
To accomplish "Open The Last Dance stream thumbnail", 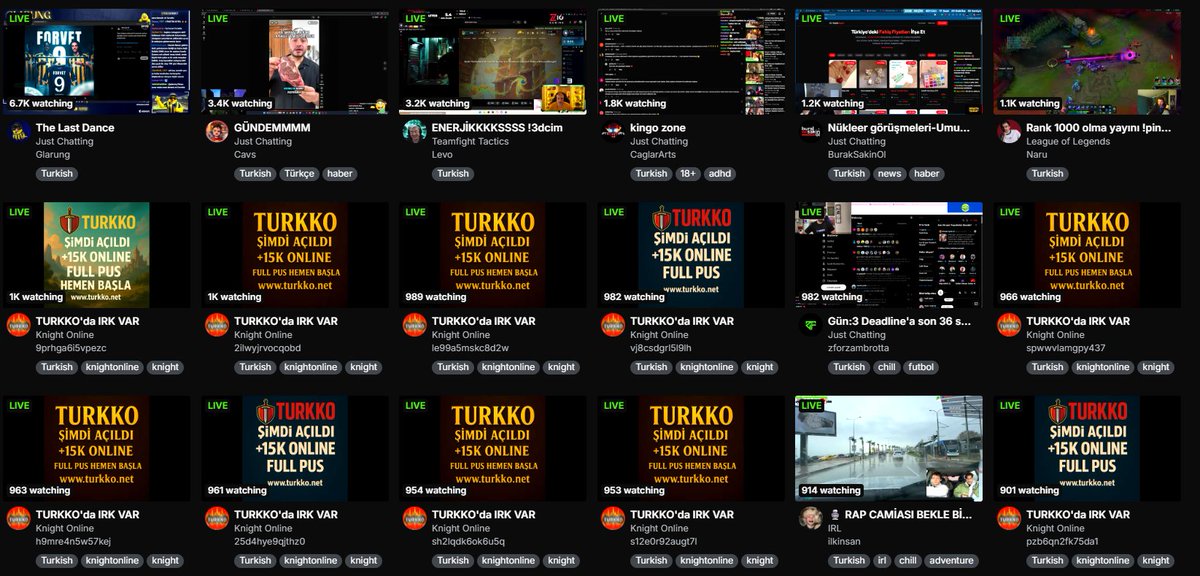I will click(96, 62).
